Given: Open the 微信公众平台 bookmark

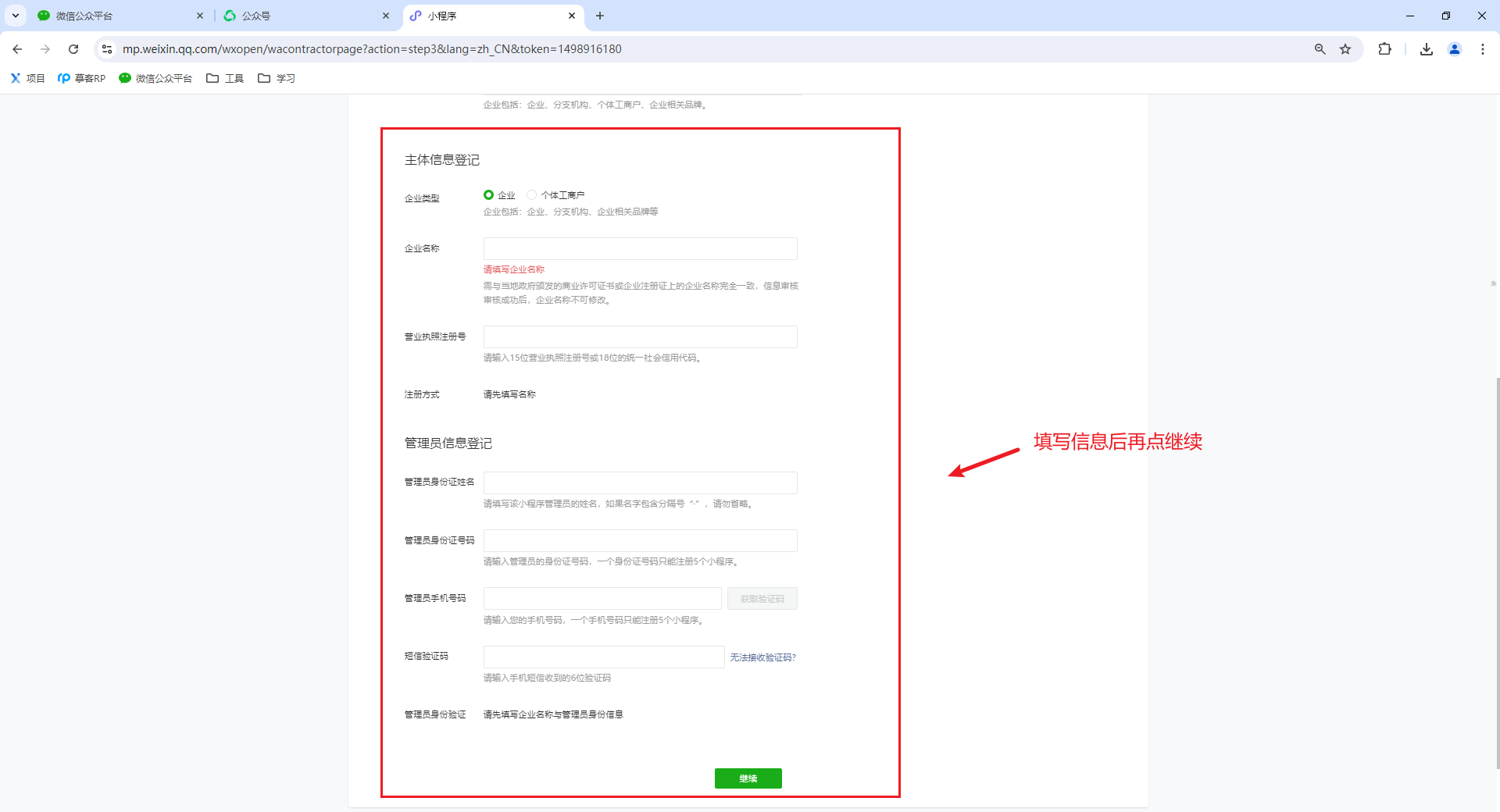Looking at the screenshot, I should click(155, 78).
